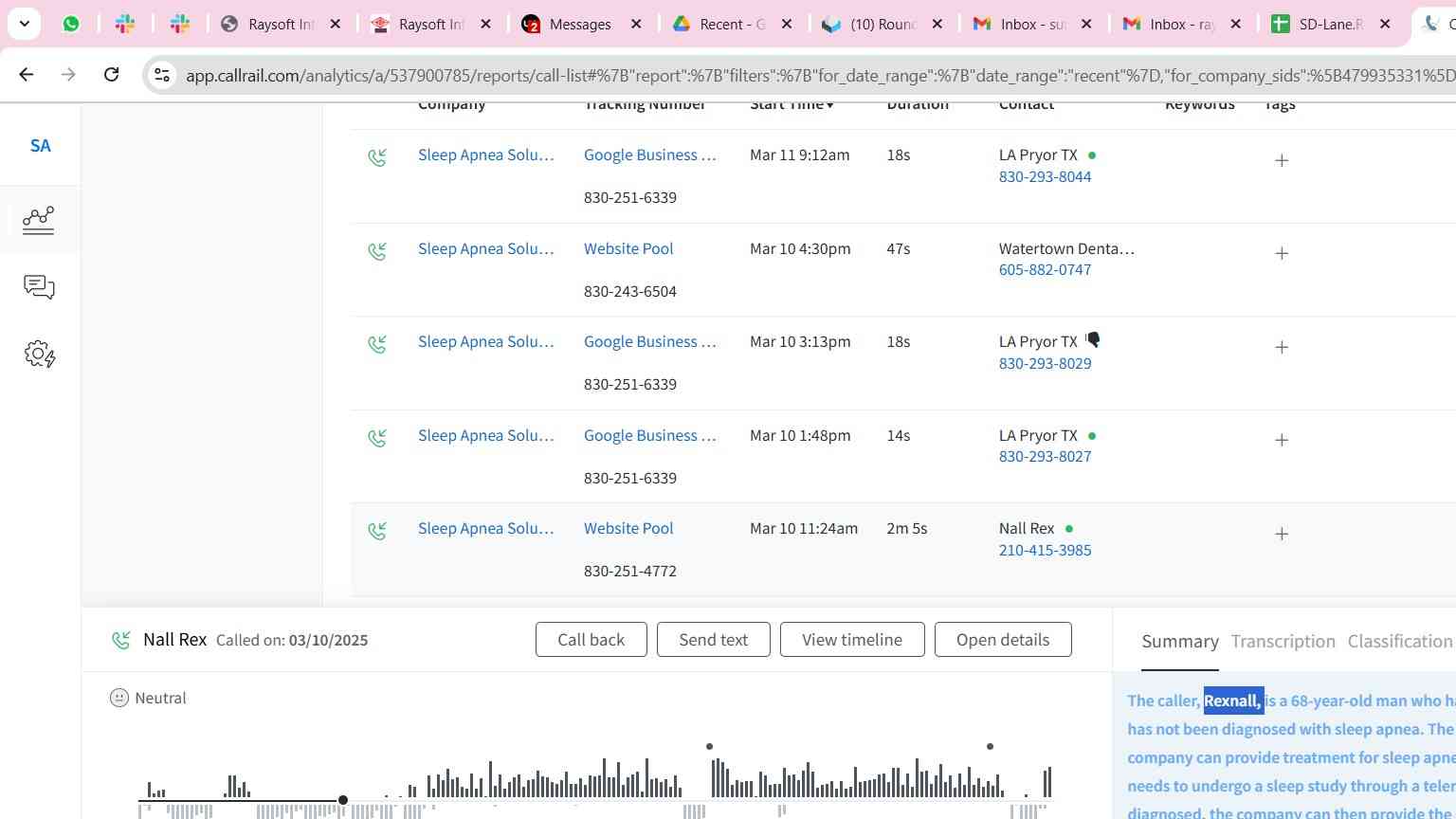Viewport: 1456px width, 819px height.
Task: Click Watertown Denta… contact name
Action: [1066, 248]
